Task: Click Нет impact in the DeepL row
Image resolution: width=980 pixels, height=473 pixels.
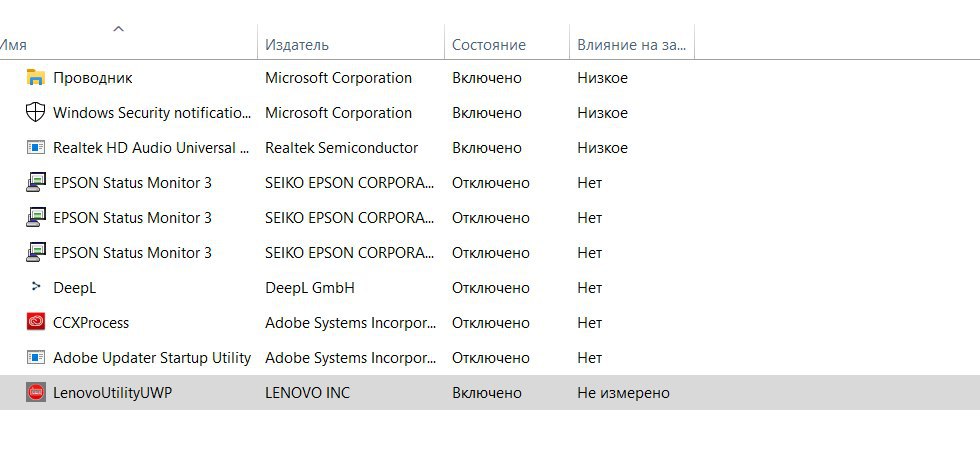Action: pos(589,288)
